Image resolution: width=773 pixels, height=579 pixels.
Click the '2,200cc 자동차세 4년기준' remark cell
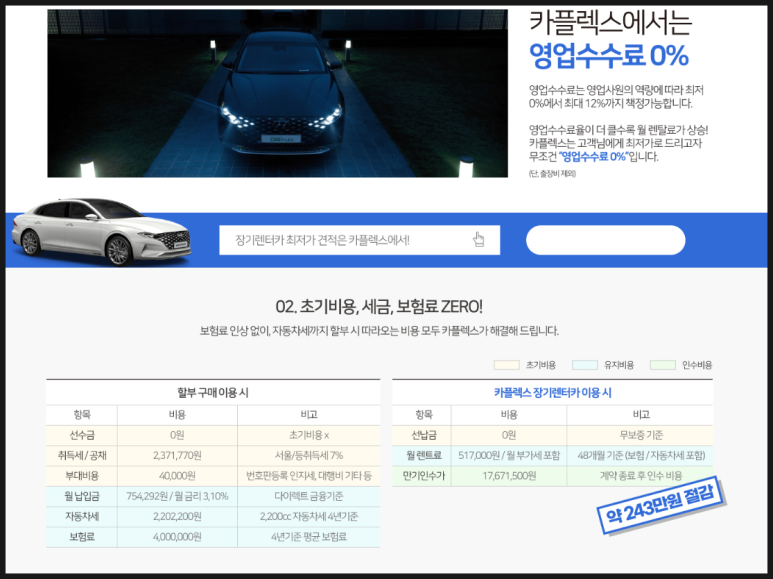pyautogui.click(x=309, y=516)
